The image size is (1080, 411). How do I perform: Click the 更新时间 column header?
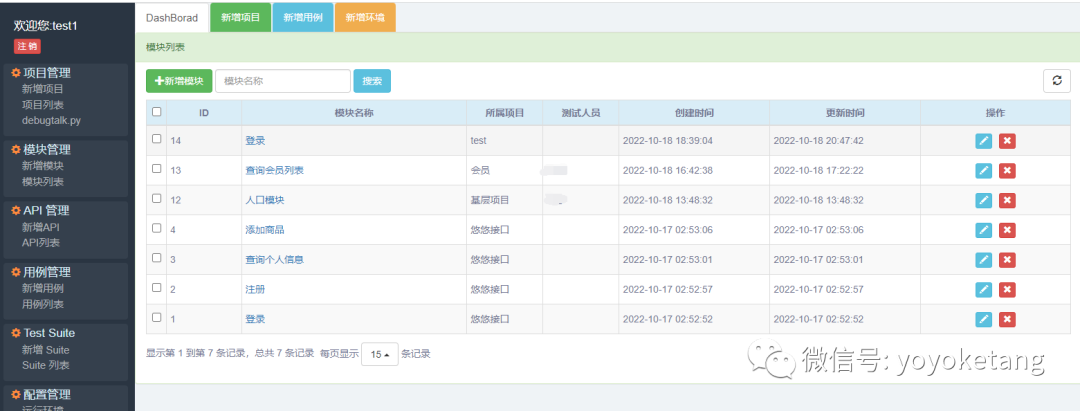click(845, 113)
